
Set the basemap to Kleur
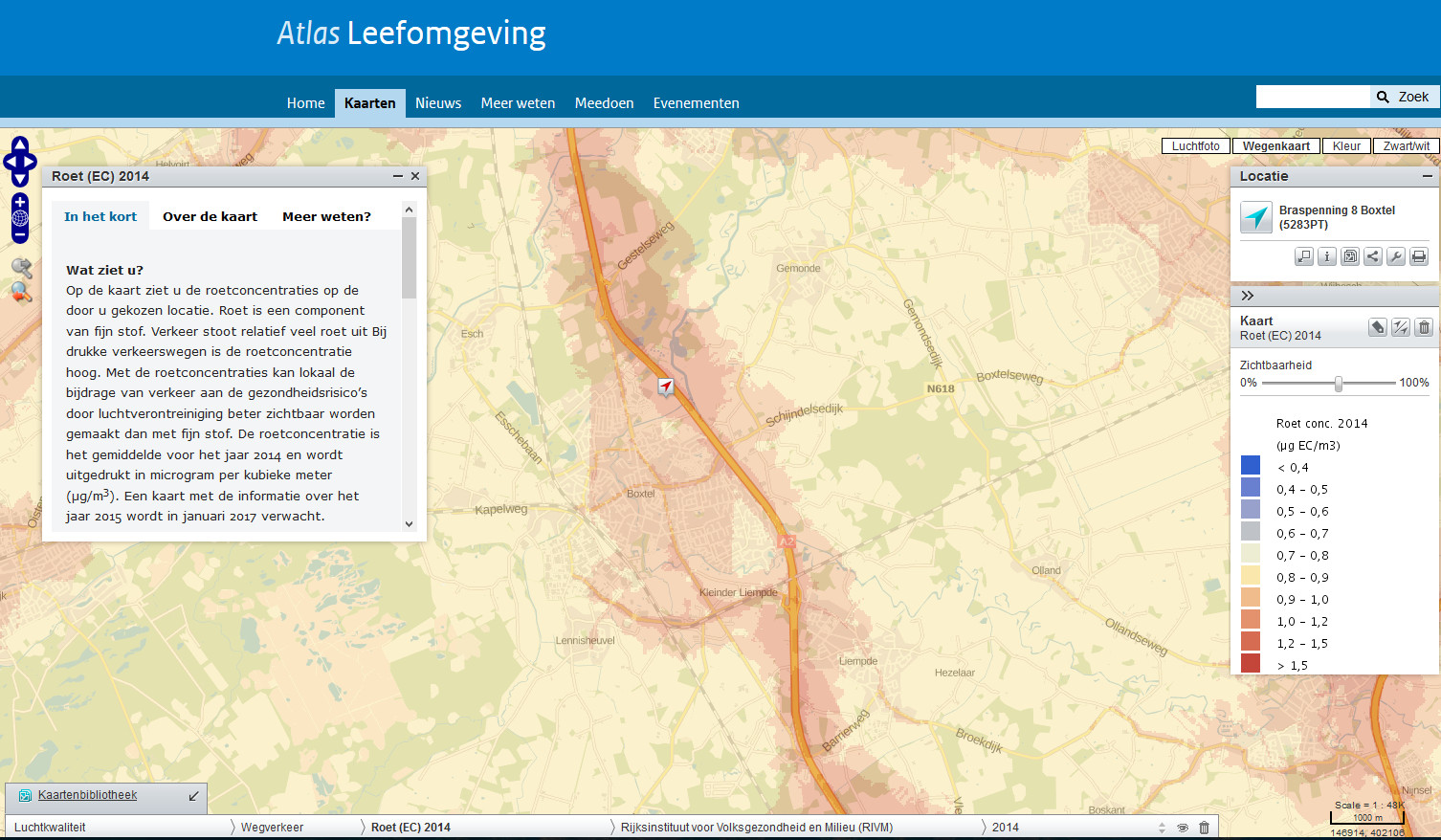click(x=1346, y=146)
